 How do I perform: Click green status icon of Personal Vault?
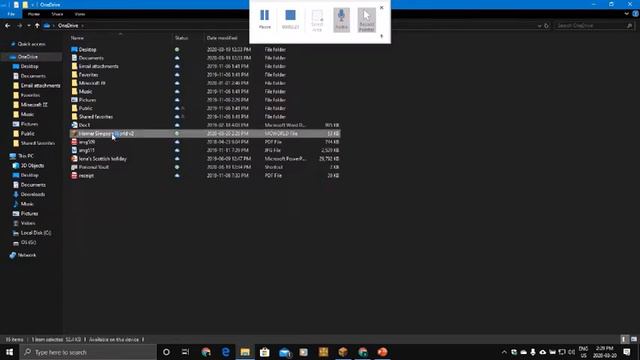[x=177, y=167]
